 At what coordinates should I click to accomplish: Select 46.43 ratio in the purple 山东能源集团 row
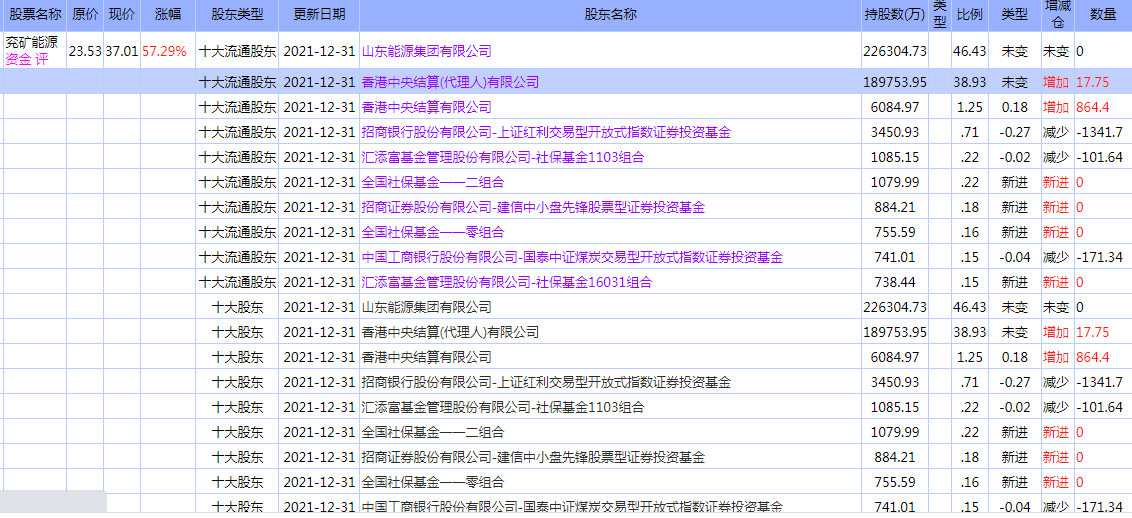[x=970, y=51]
